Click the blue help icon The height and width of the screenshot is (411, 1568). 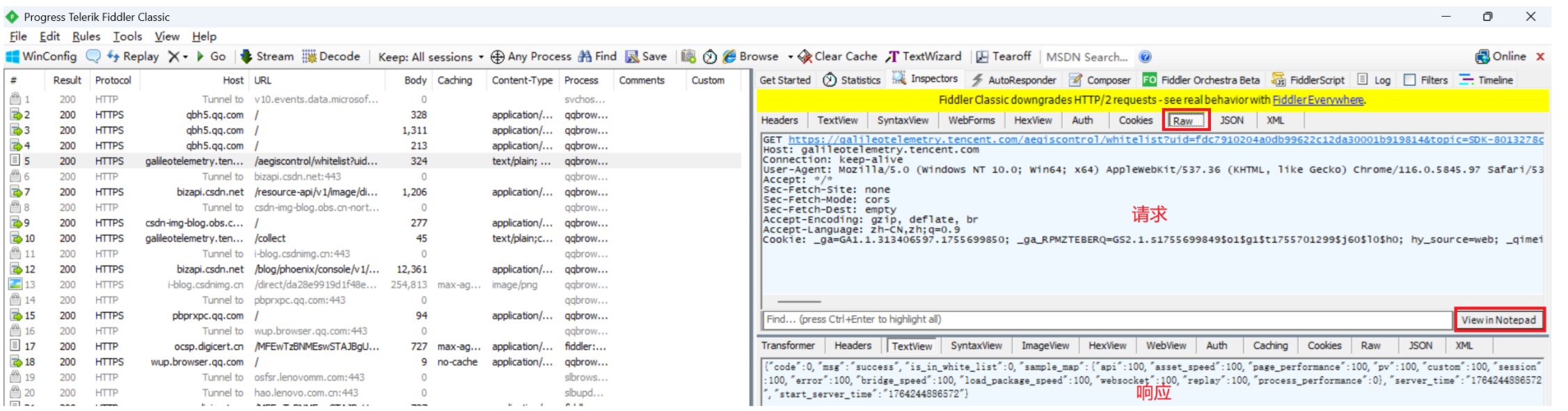(1145, 57)
